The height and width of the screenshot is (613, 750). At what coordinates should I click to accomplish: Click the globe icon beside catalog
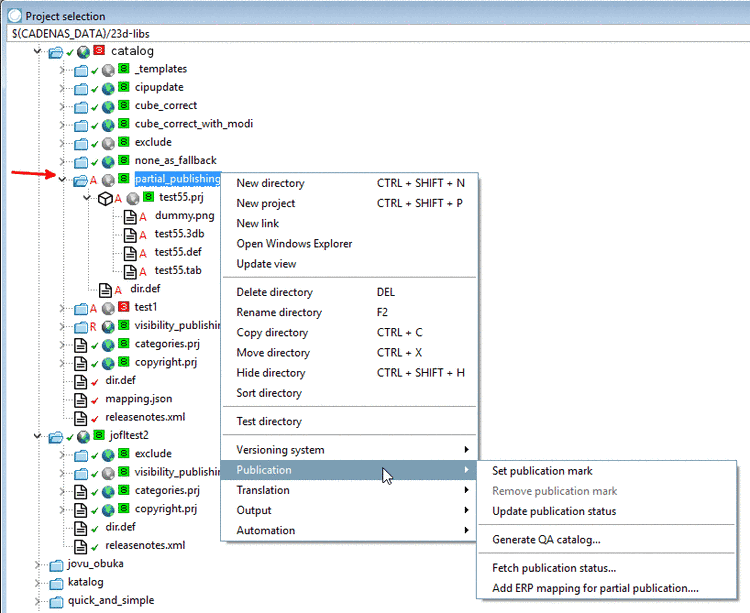click(83, 52)
